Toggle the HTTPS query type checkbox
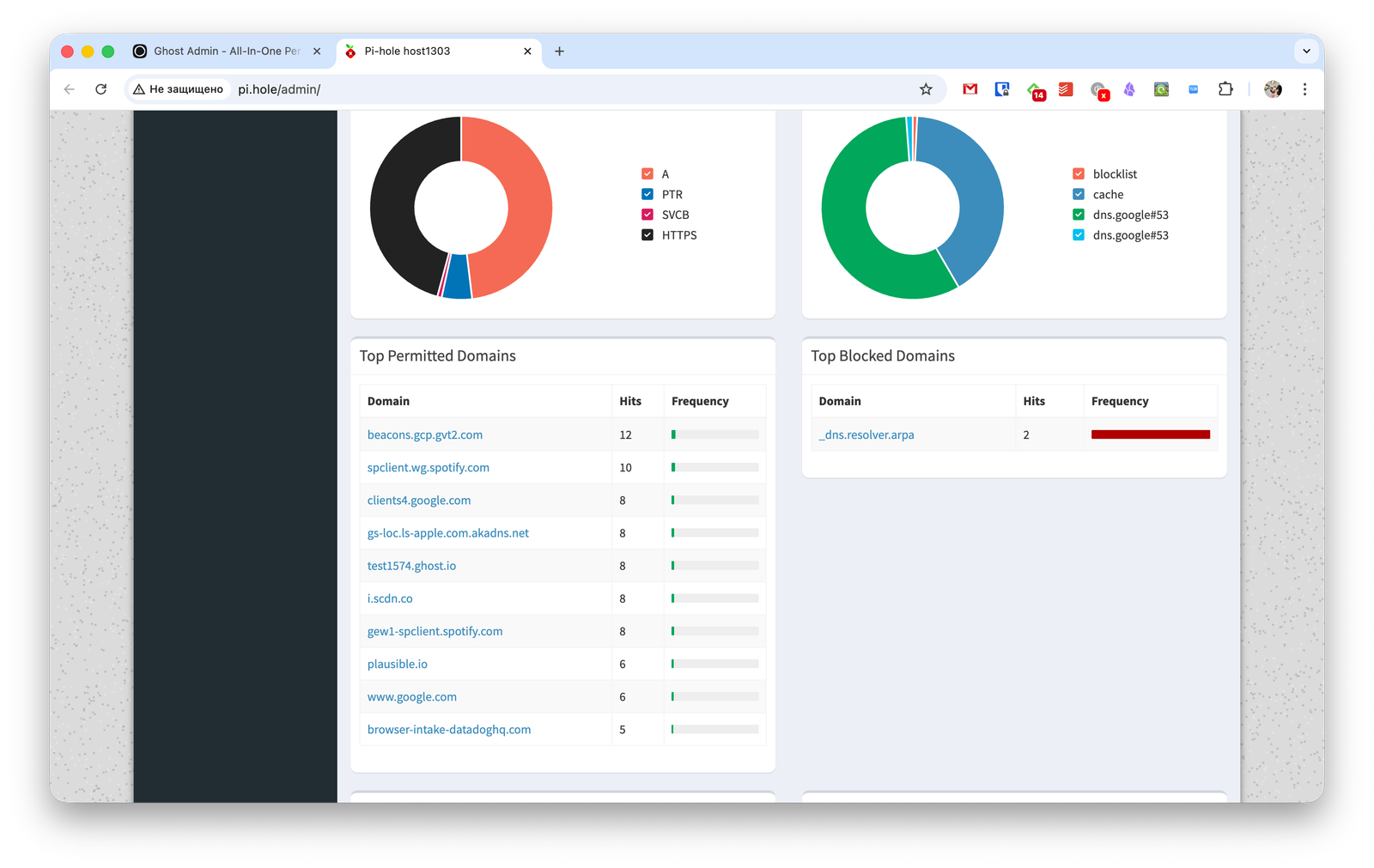 click(x=647, y=235)
